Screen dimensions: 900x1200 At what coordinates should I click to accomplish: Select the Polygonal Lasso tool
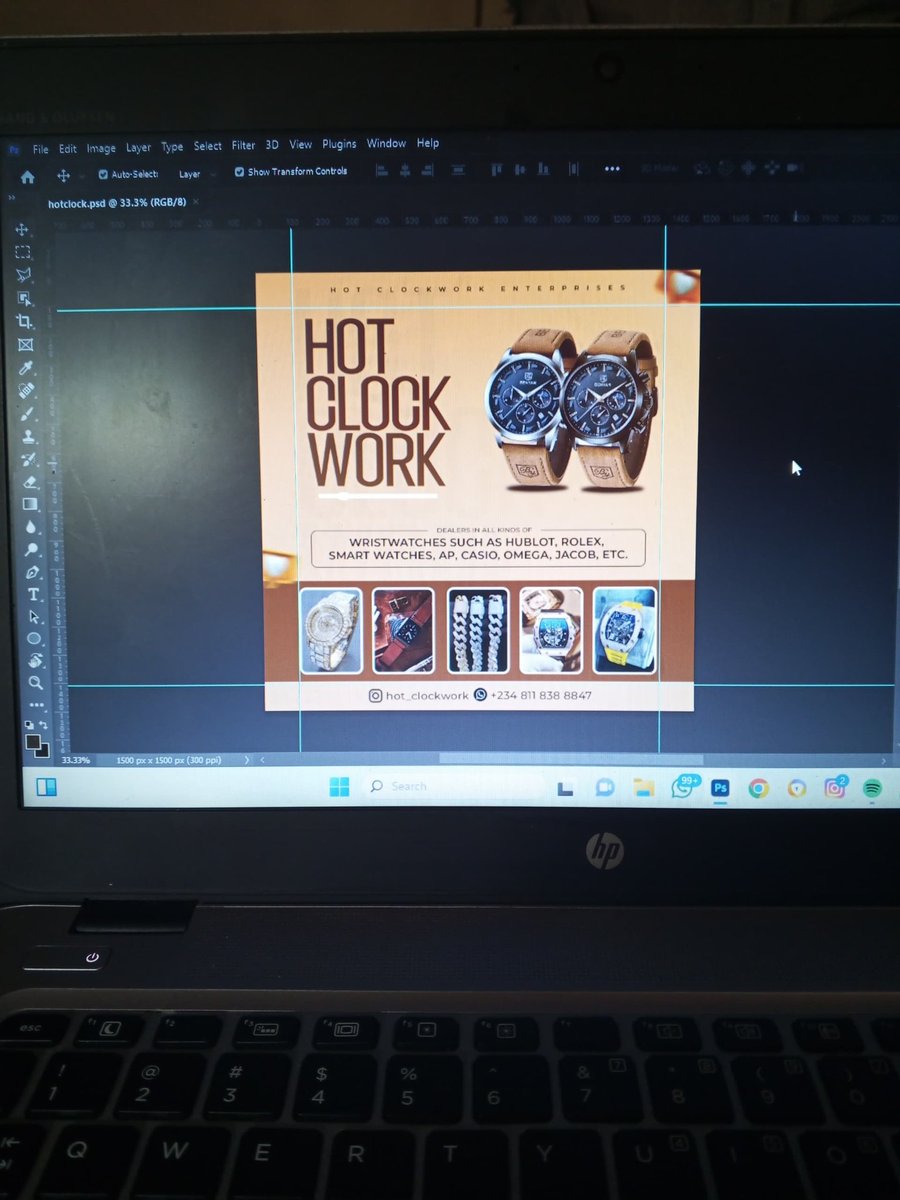click(23, 275)
